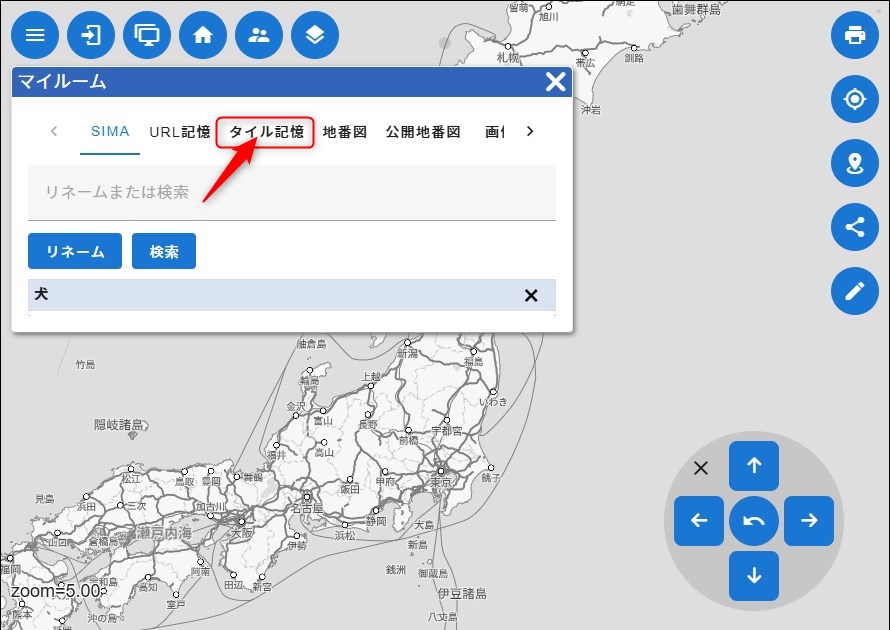The width and height of the screenshot is (890, 630).
Task: Open the monitor display icon button
Action: click(147, 36)
